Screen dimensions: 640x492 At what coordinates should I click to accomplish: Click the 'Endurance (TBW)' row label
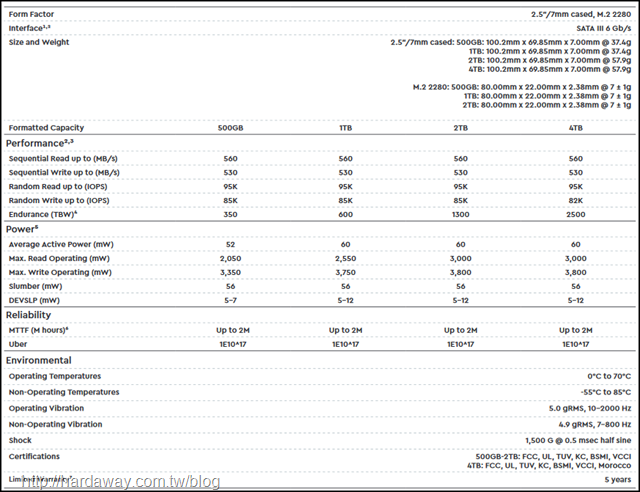coord(43,214)
